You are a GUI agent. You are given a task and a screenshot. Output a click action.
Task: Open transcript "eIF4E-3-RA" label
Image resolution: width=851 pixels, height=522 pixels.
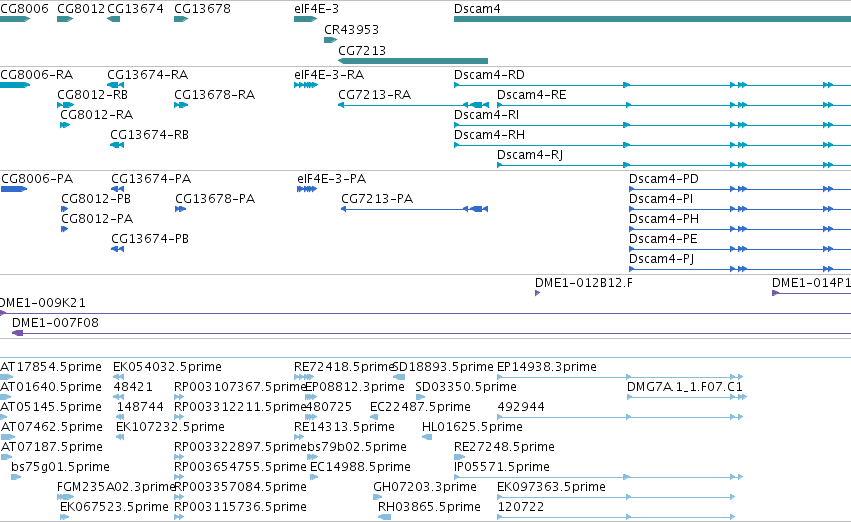[329, 75]
